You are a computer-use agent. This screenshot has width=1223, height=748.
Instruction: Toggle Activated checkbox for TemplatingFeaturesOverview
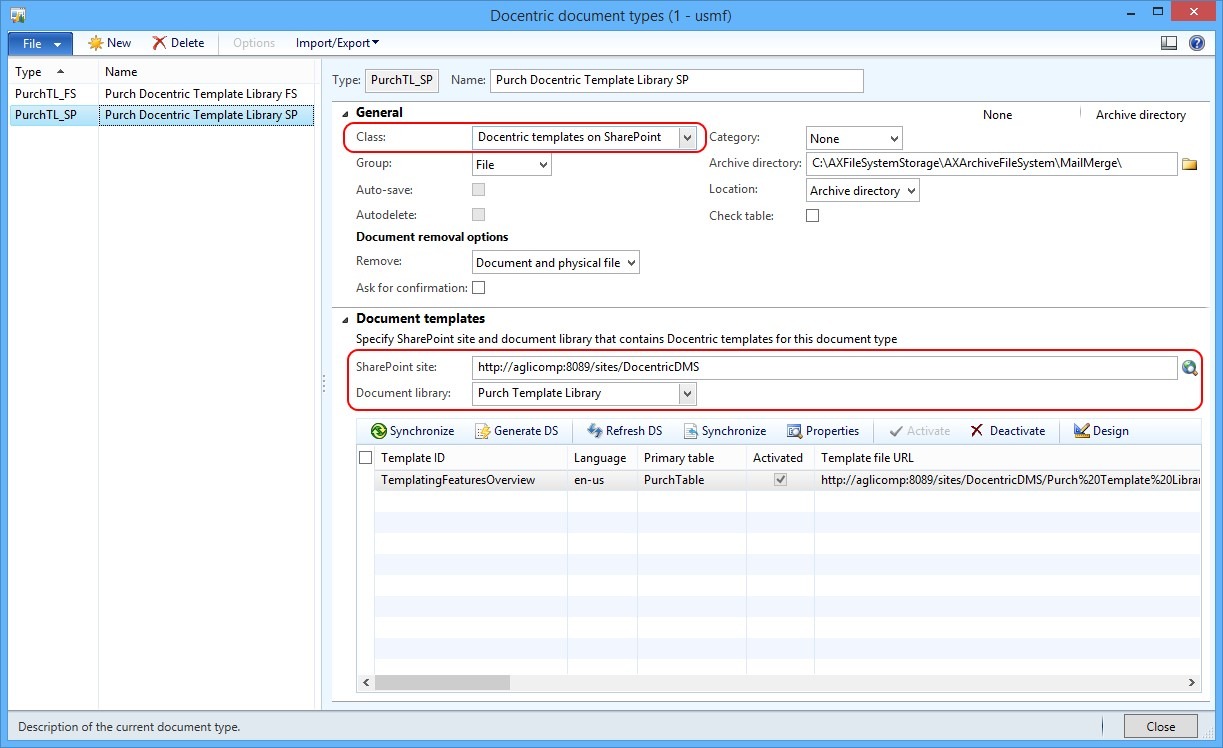click(x=781, y=480)
